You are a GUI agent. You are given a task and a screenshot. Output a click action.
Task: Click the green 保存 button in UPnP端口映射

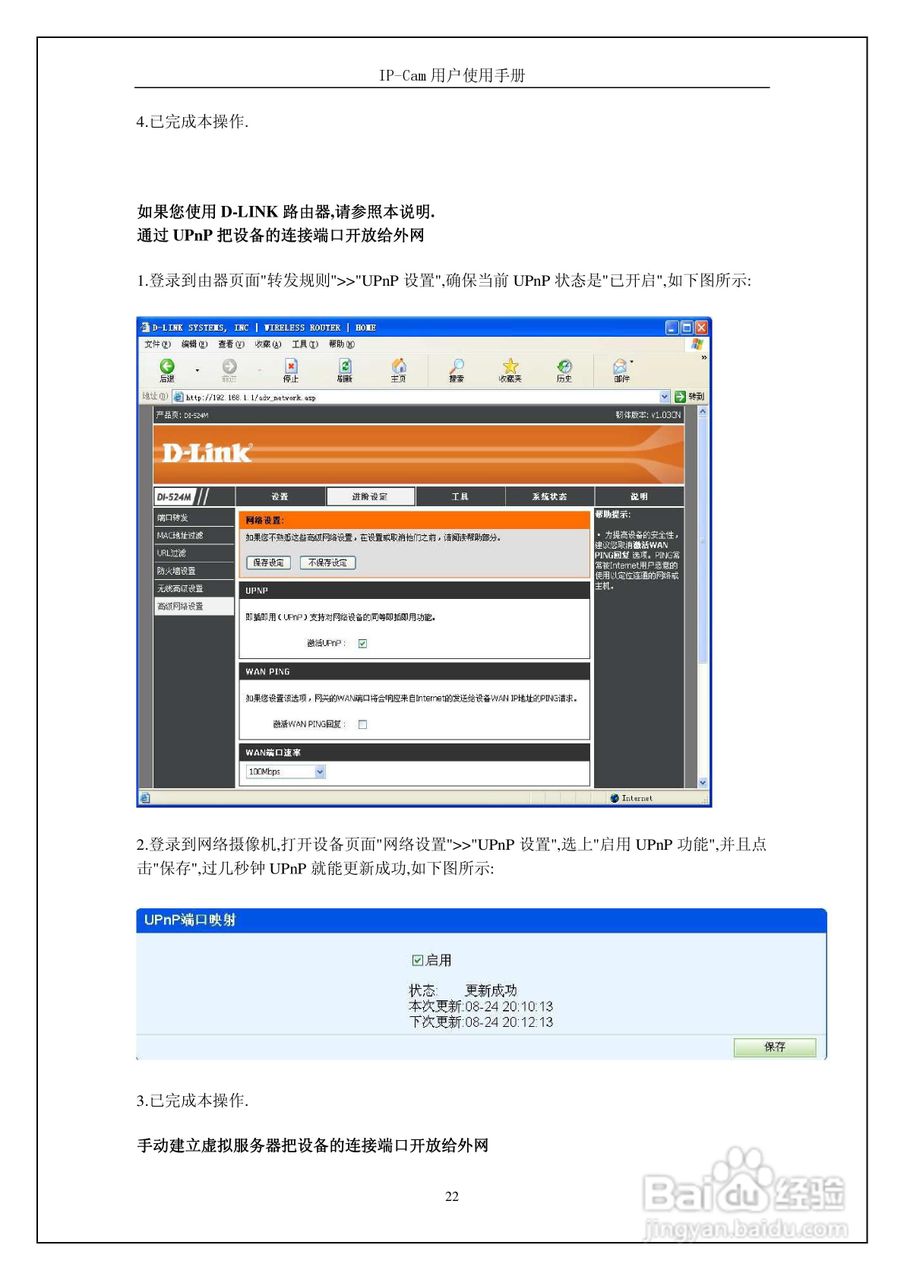click(x=775, y=1047)
